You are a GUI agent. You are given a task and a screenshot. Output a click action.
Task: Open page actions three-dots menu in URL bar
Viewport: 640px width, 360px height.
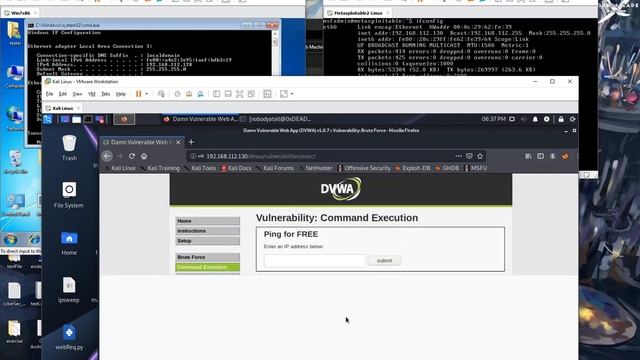(458, 156)
